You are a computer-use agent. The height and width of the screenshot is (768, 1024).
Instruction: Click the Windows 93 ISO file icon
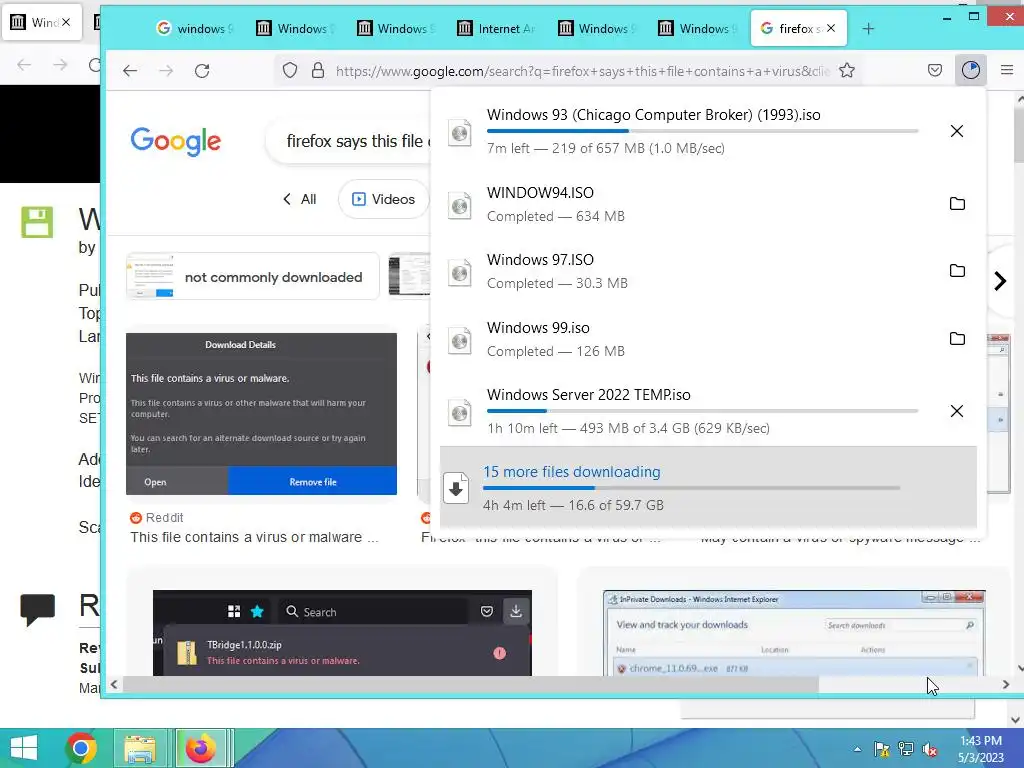tap(460, 133)
